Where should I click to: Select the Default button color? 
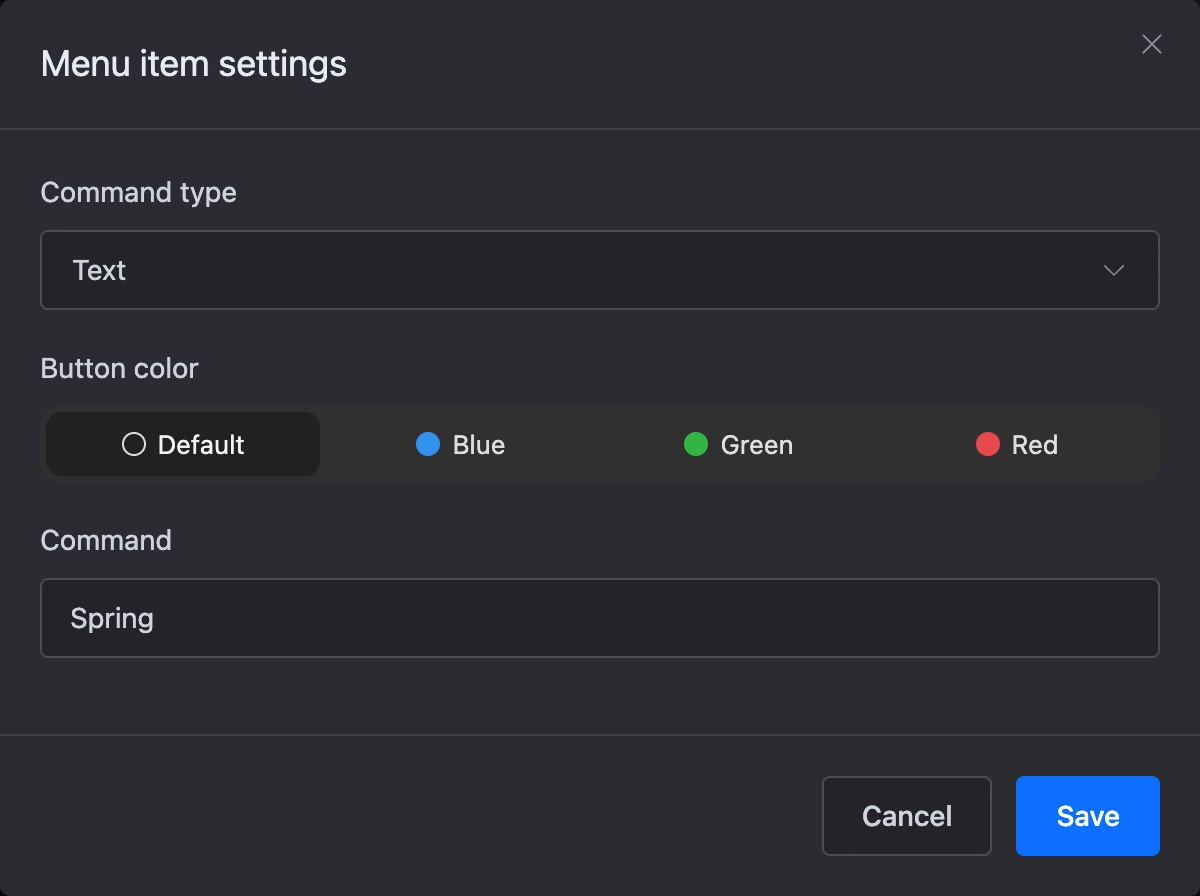coord(183,444)
